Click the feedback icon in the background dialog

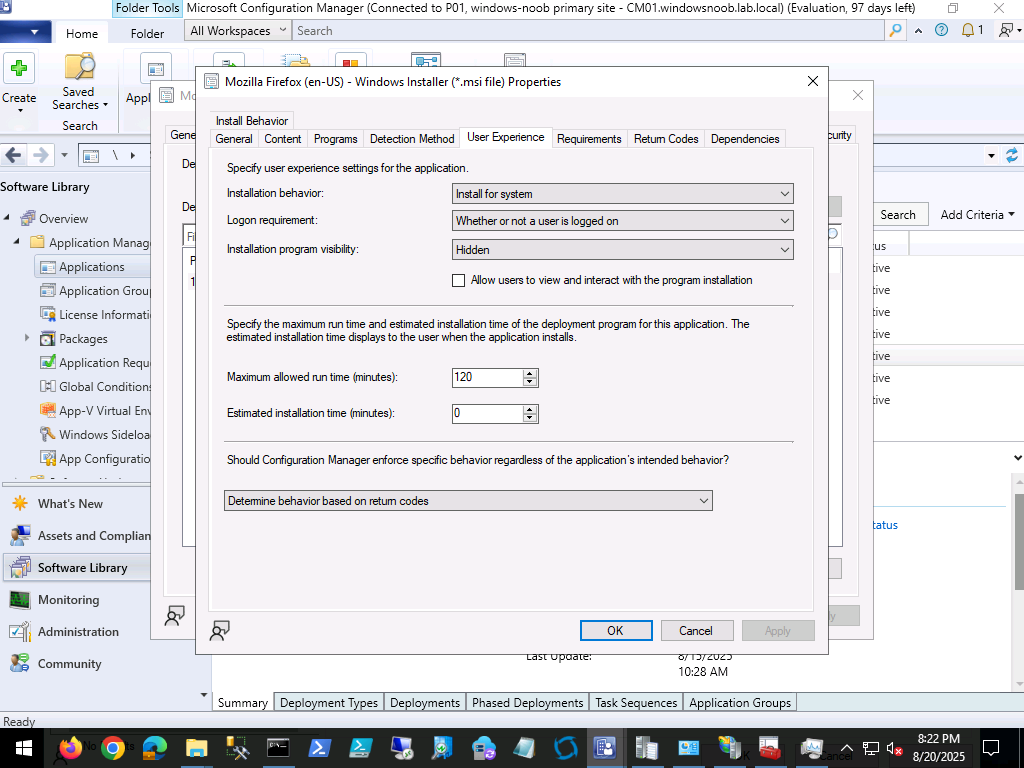pyautogui.click(x=174, y=615)
